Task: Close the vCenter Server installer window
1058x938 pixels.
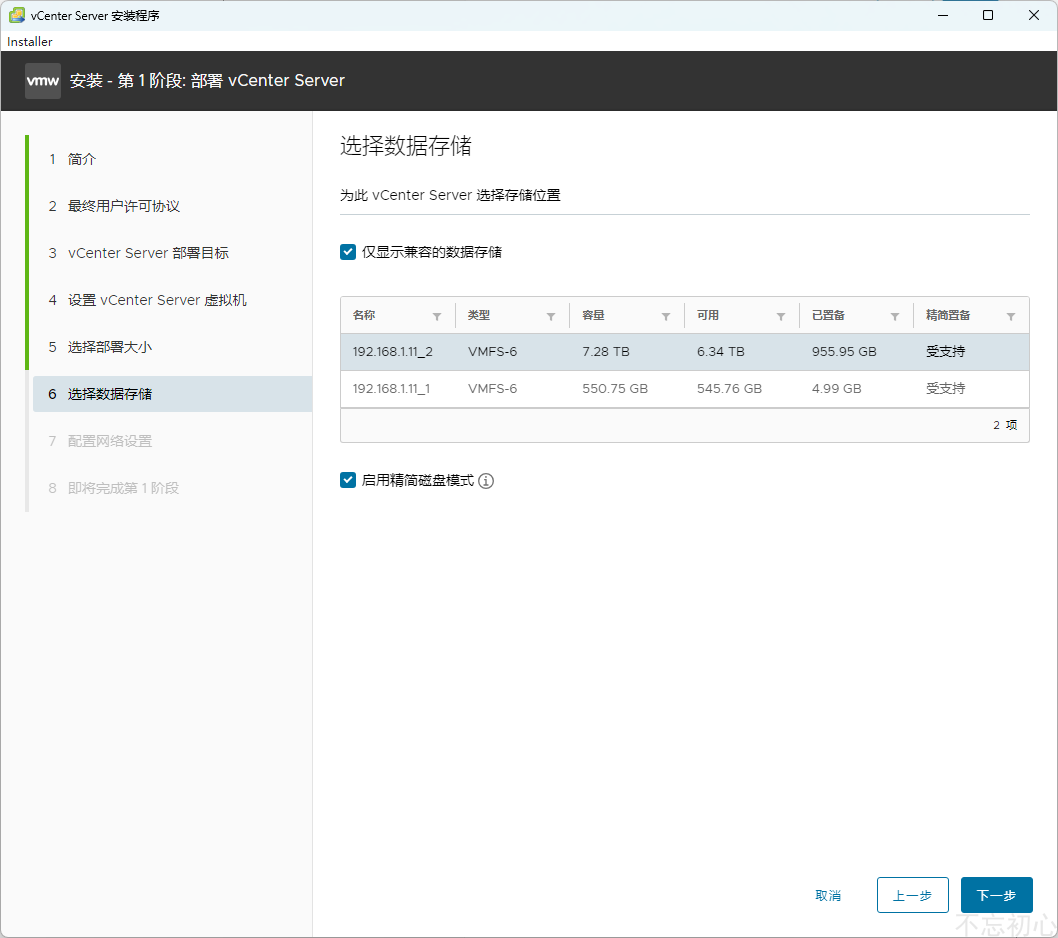Action: (1033, 16)
